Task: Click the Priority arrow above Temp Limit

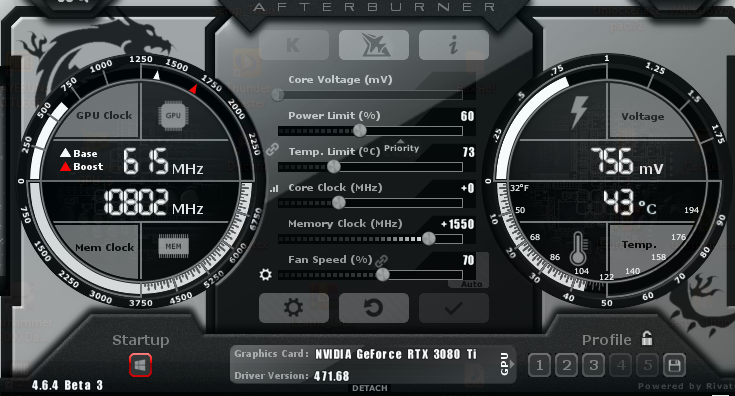Action: [401, 141]
